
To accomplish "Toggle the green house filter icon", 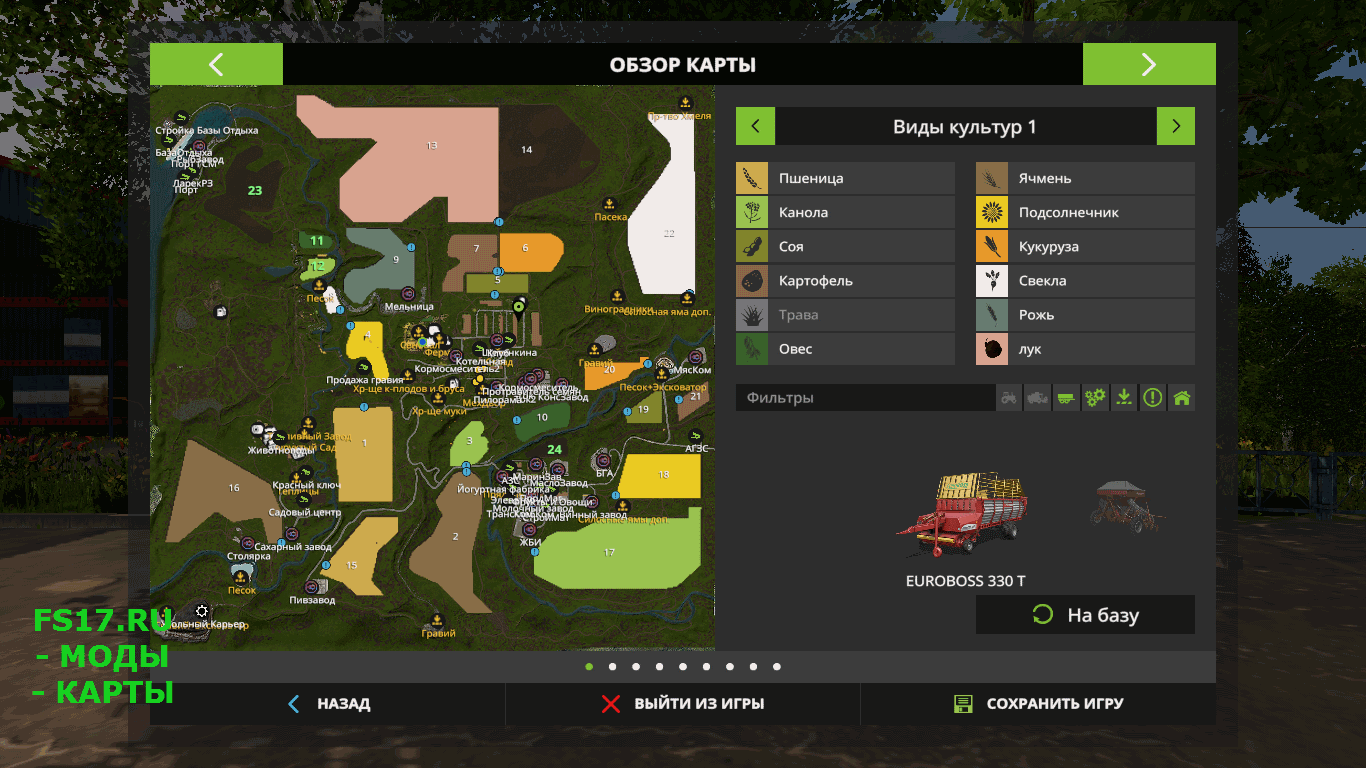I will tap(1182, 397).
